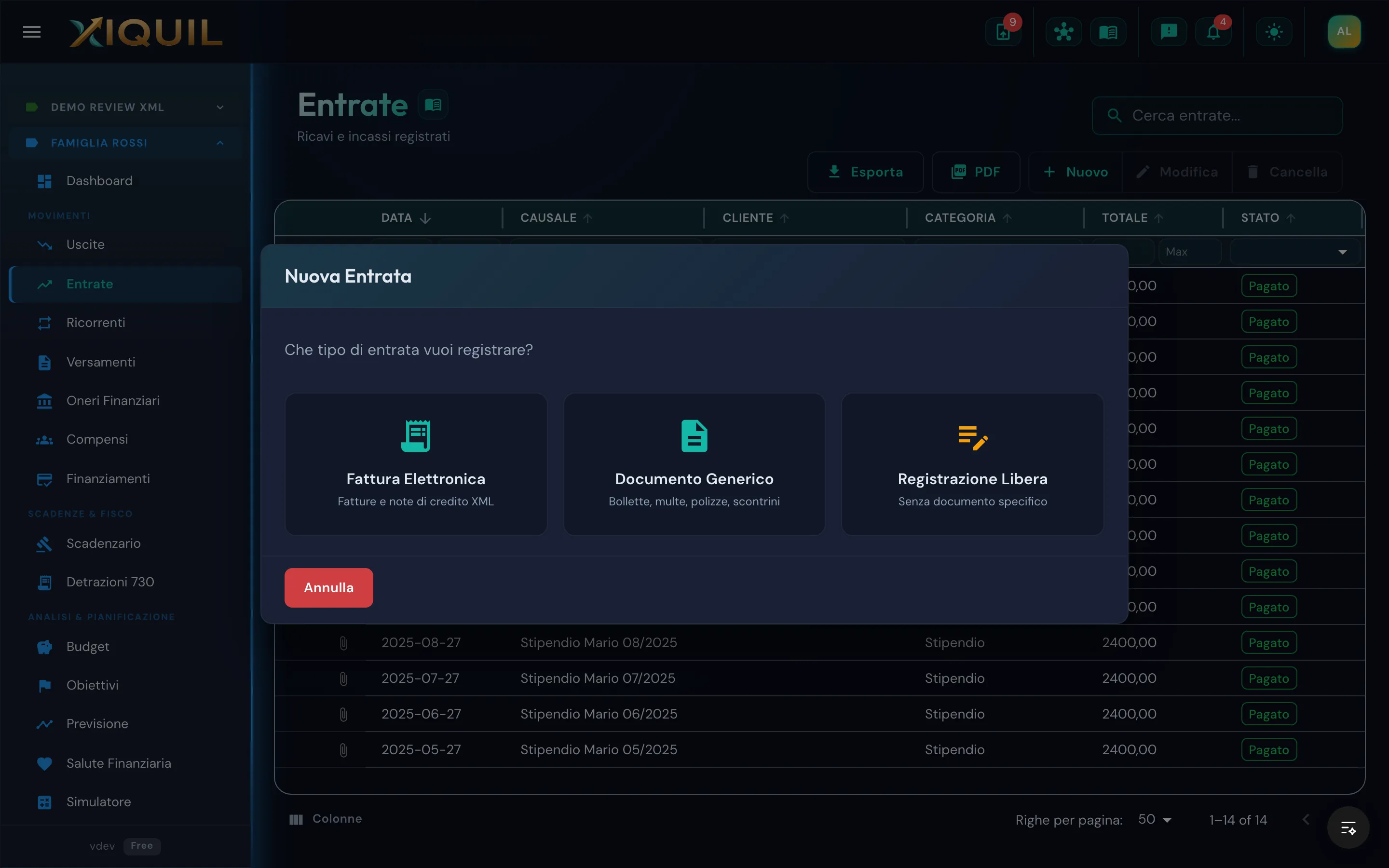
Task: Open Versamenti in the sidebar
Action: coord(126,362)
